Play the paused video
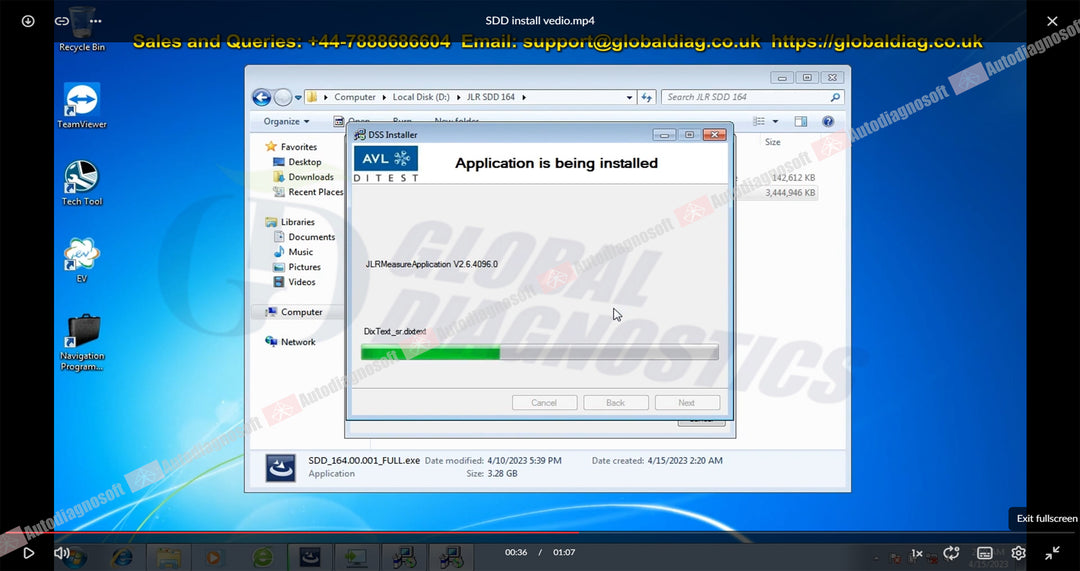This screenshot has height=571, width=1080. pos(28,552)
